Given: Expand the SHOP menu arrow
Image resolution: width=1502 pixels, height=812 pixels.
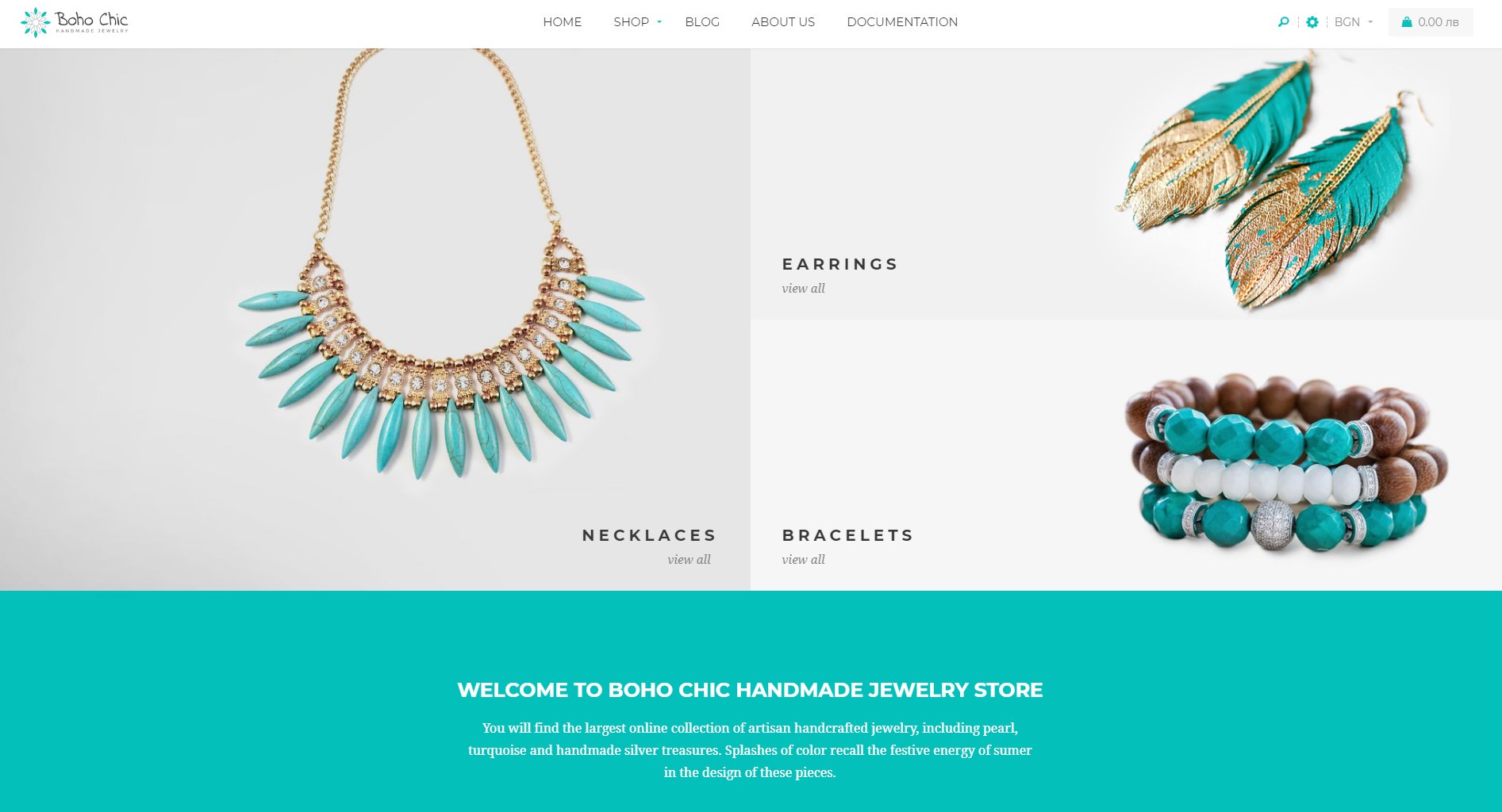Looking at the screenshot, I should [x=659, y=22].
